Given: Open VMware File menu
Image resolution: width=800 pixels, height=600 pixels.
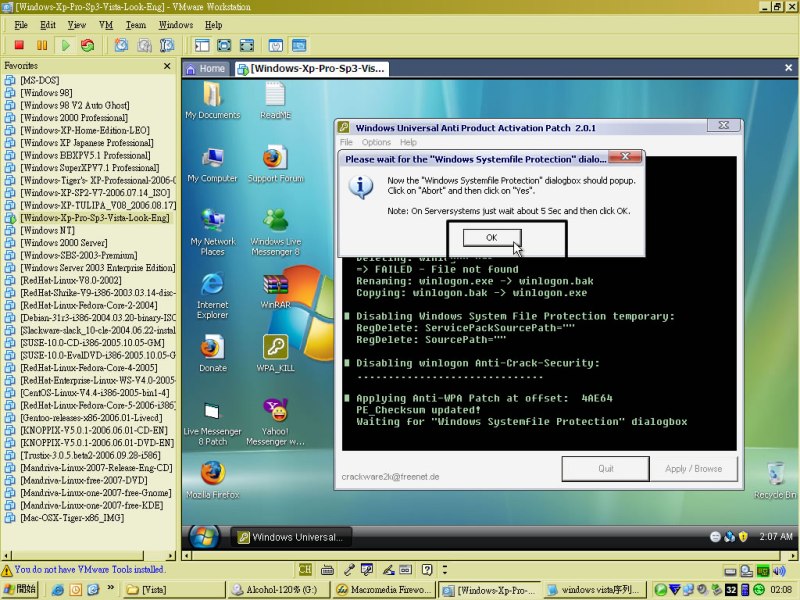Looking at the screenshot, I should click(x=21, y=25).
